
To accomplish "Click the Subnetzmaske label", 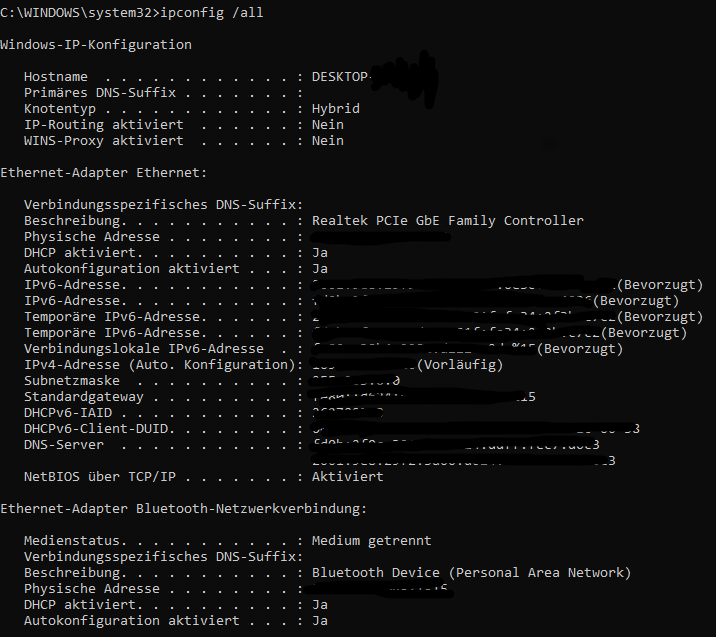I will coord(72,381).
